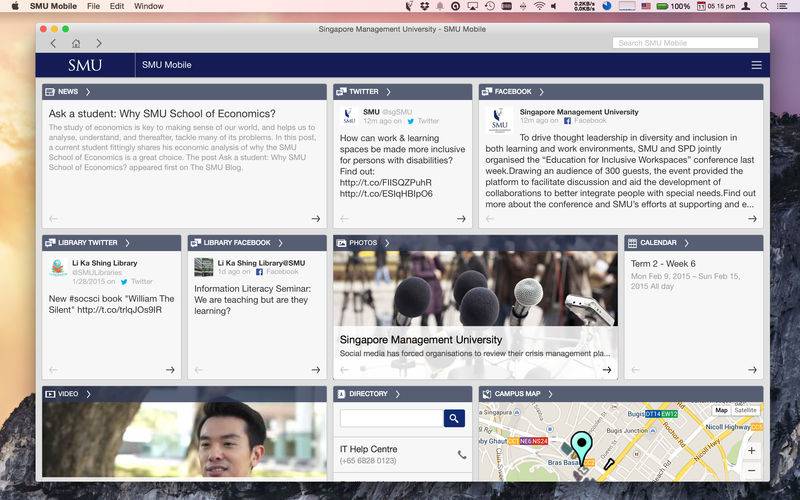This screenshot has width=800, height=500.
Task: Show next tweet in Twitter panel
Action: pyautogui.click(x=461, y=219)
